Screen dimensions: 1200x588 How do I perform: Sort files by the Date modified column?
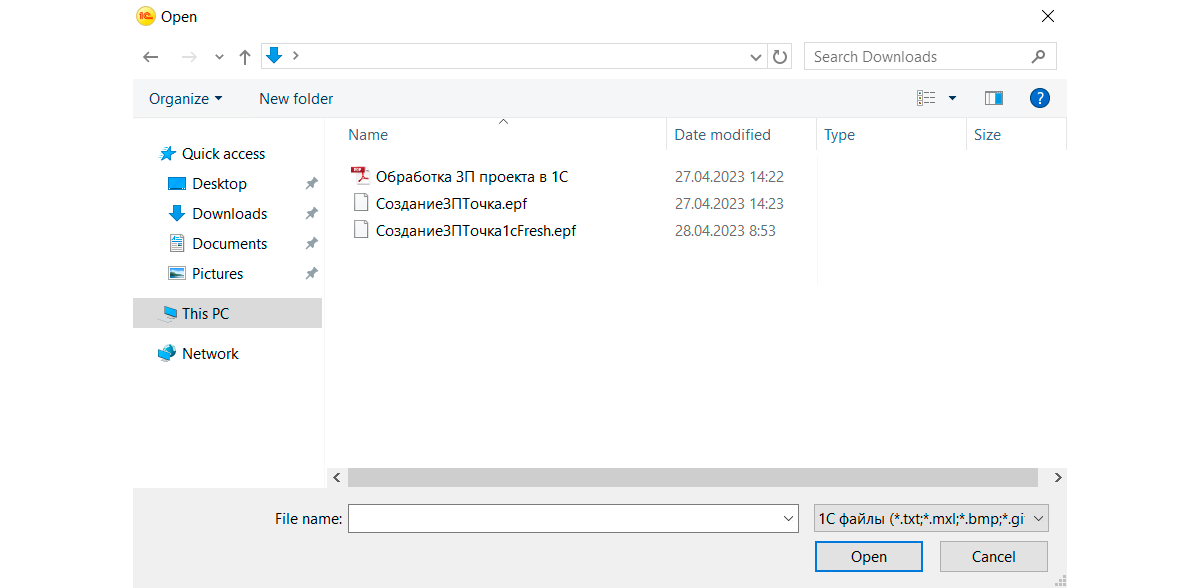pyautogui.click(x=722, y=135)
